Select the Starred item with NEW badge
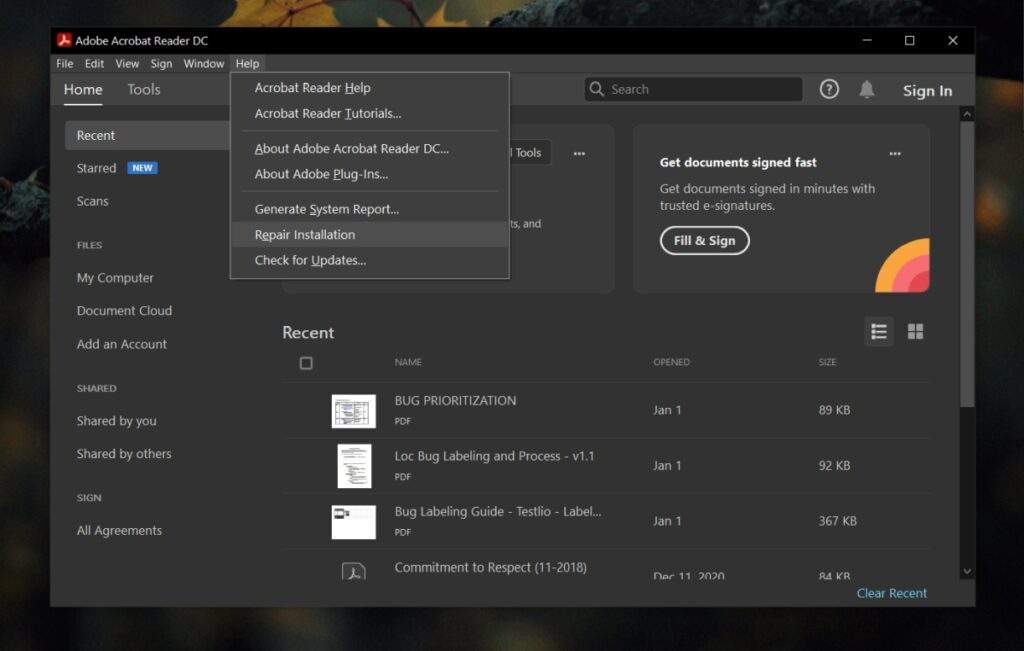The height and width of the screenshot is (651, 1024). coord(96,168)
